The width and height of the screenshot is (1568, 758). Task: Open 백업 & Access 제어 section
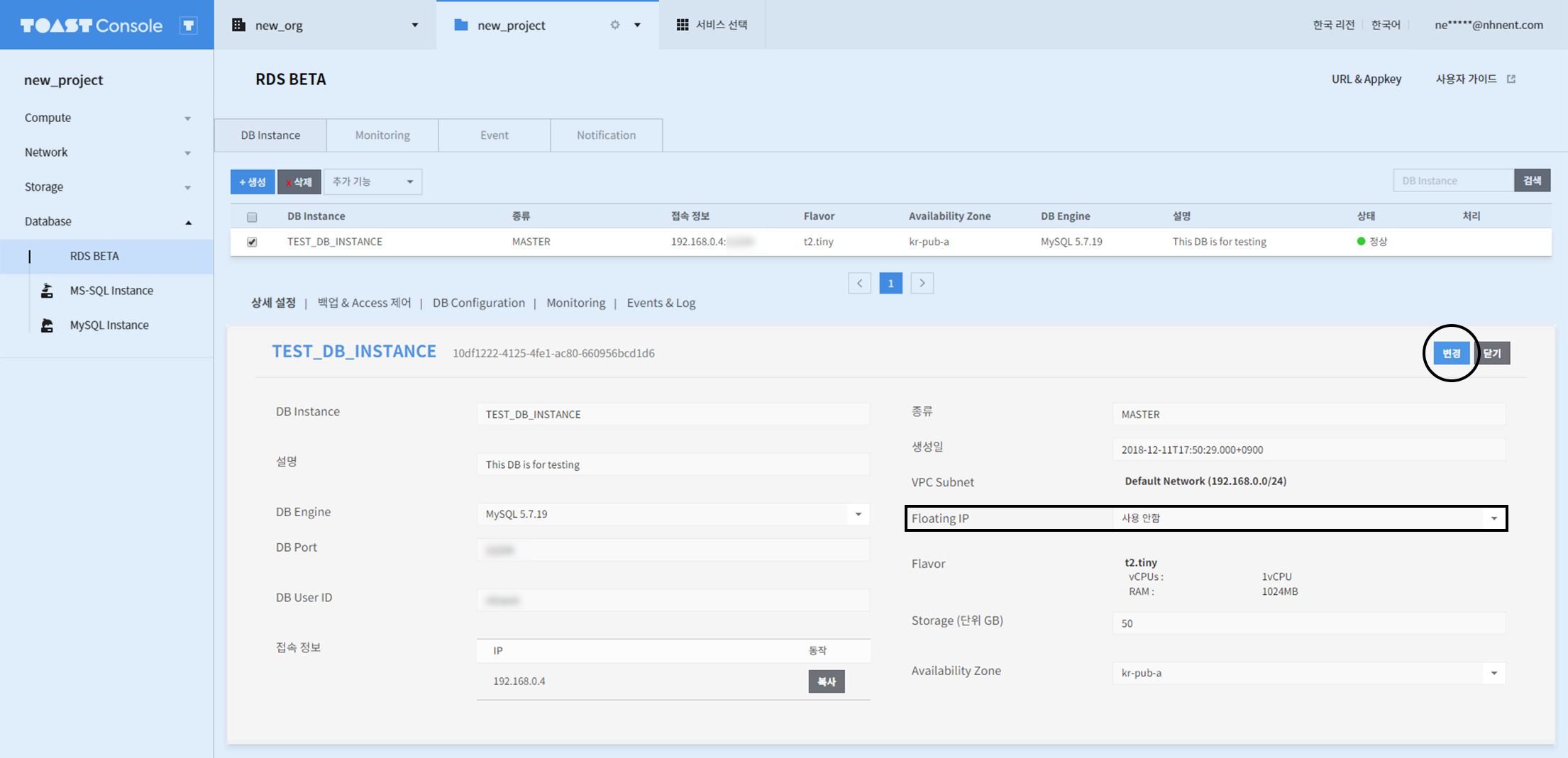[x=364, y=303]
